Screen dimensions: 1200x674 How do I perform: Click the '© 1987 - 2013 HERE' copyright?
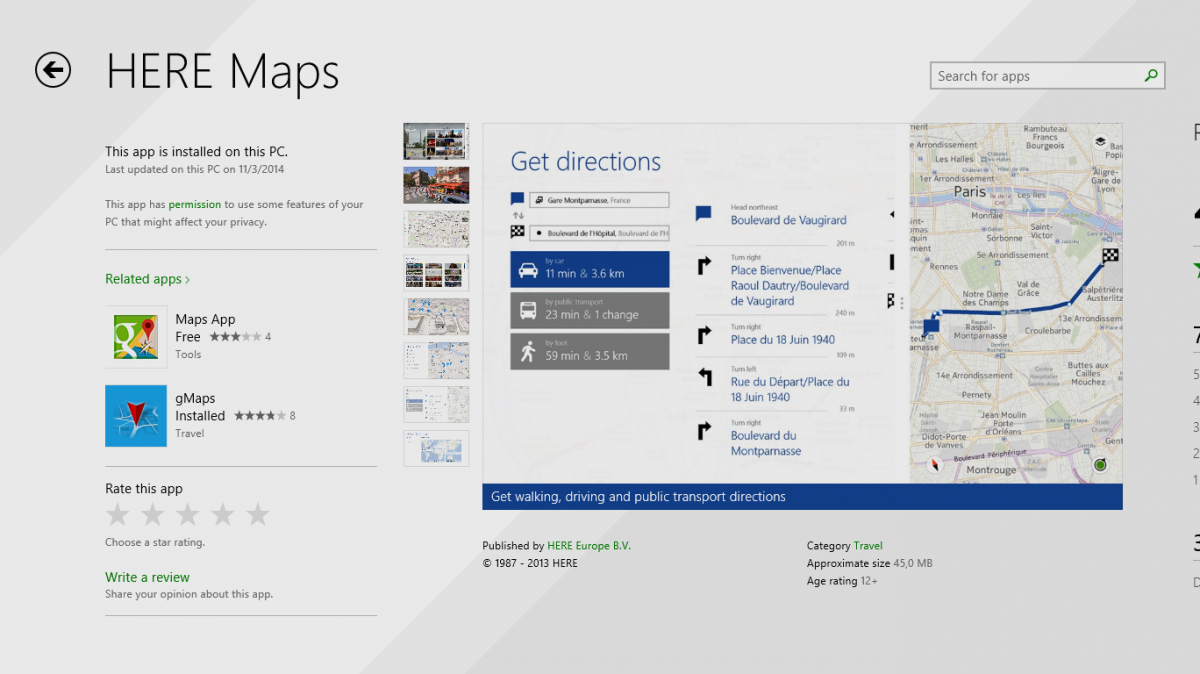tap(530, 563)
